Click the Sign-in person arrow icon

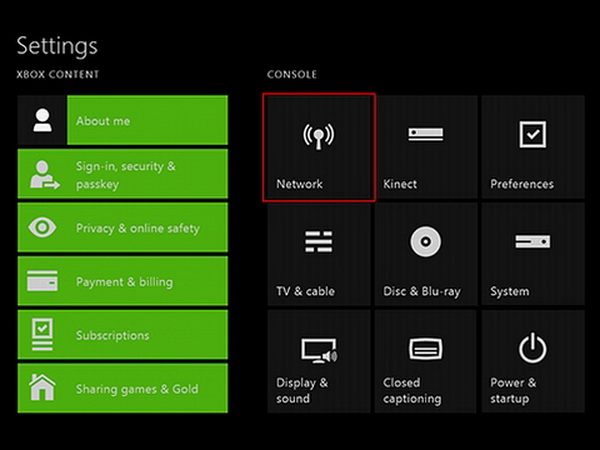tap(44, 175)
